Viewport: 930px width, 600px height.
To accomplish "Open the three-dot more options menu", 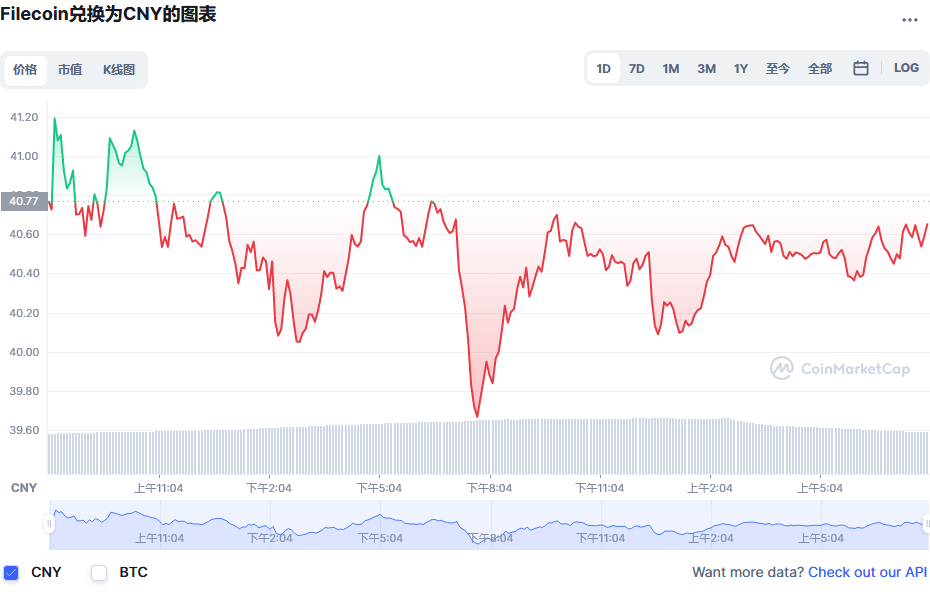I will tap(909, 20).
